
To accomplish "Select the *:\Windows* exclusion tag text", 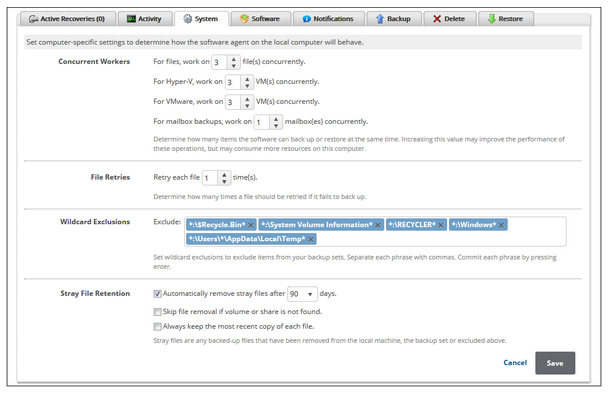I will [x=474, y=225].
